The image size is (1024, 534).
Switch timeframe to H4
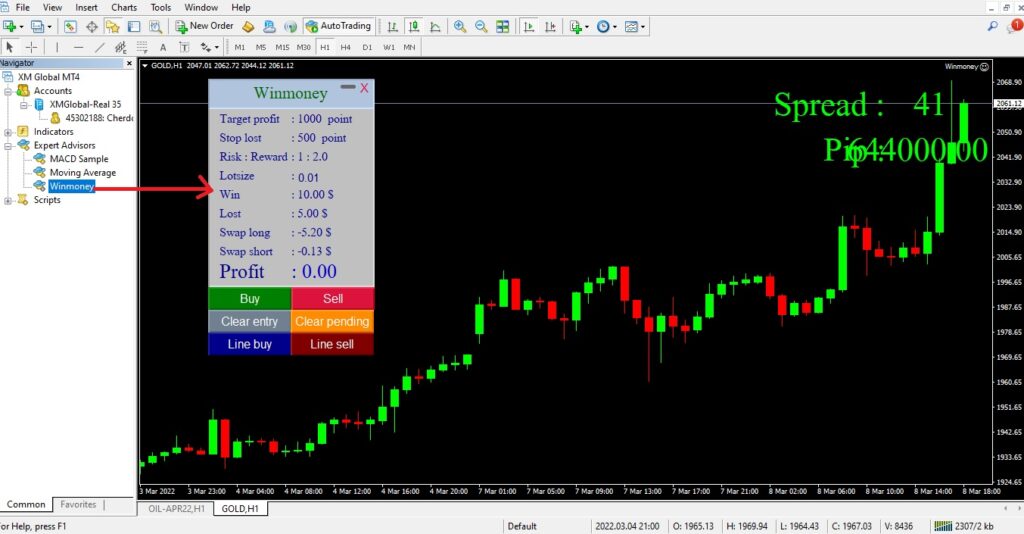(x=345, y=47)
